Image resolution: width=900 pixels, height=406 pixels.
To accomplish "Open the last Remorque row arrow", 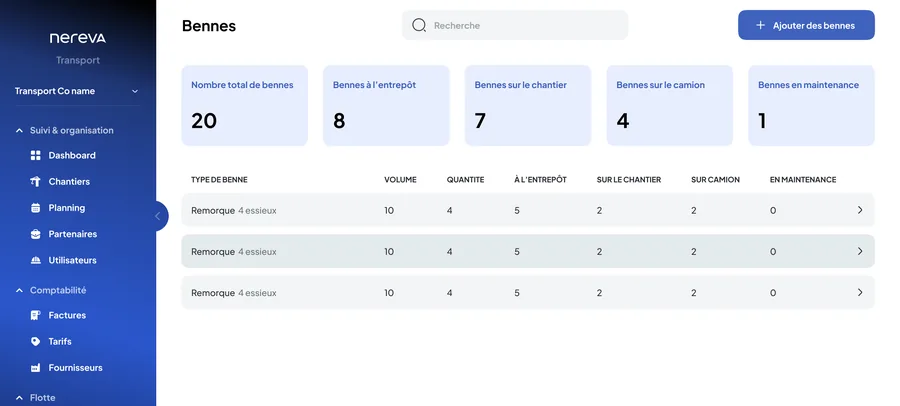I will (x=860, y=293).
